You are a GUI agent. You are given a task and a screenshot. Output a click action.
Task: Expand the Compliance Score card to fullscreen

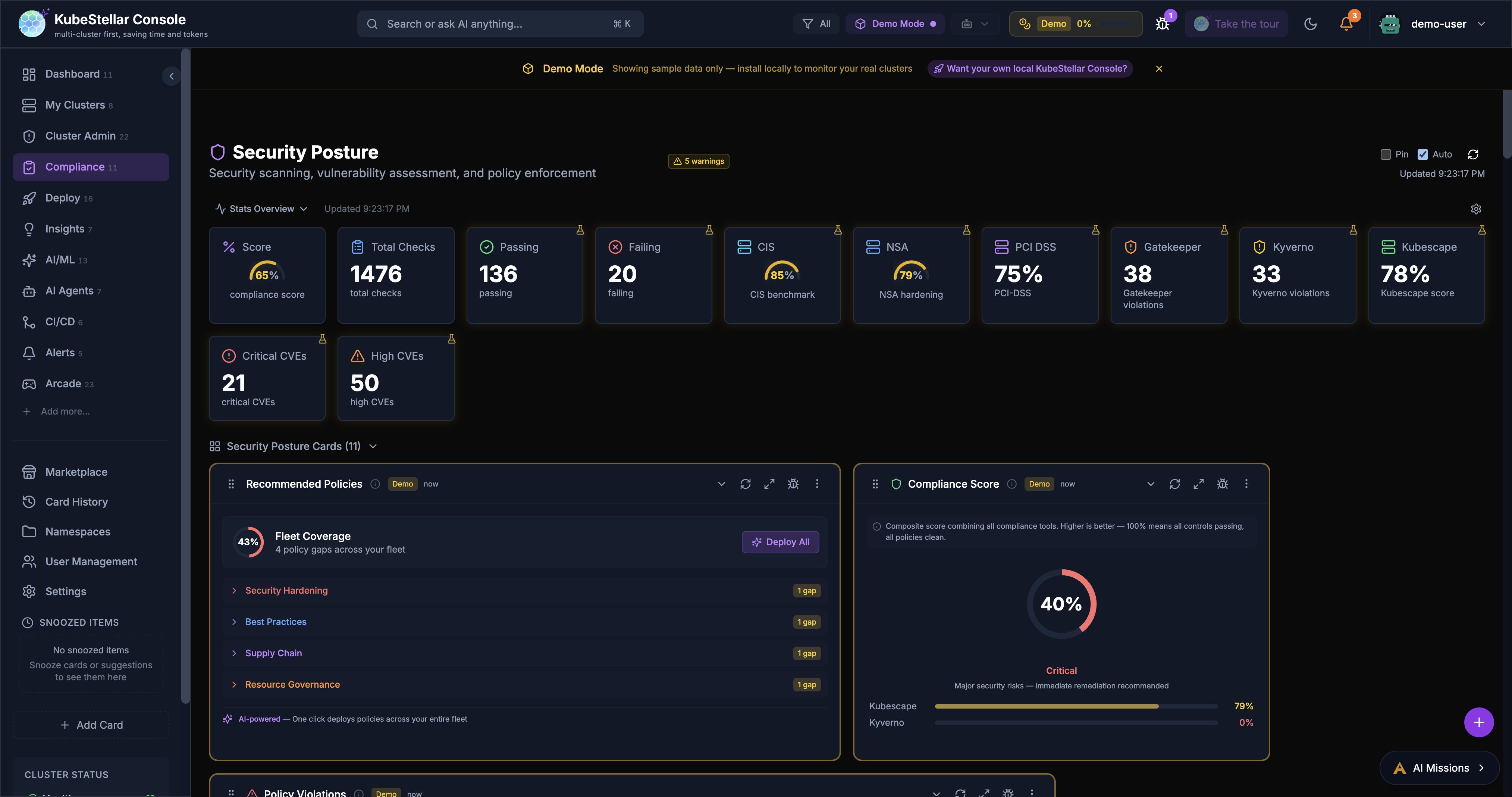point(1199,483)
